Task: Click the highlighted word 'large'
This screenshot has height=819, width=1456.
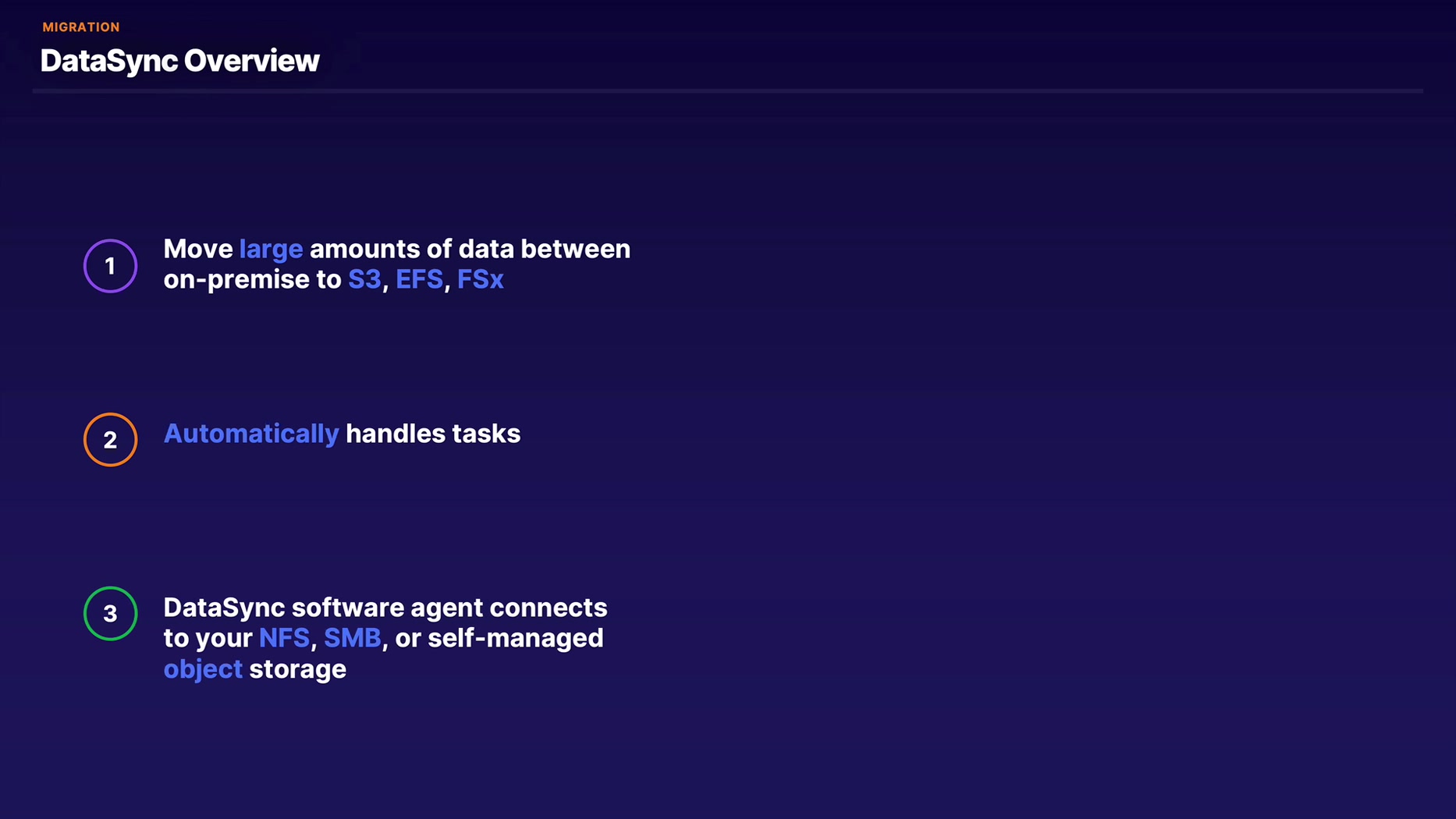Action: point(271,249)
